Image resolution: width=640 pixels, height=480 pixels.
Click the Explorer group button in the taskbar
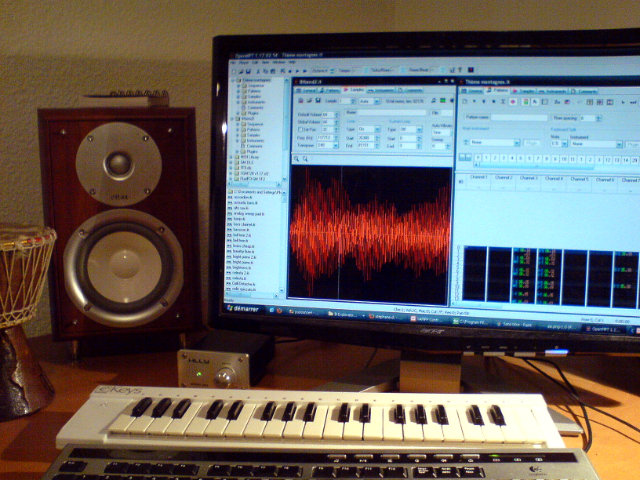pos(343,314)
